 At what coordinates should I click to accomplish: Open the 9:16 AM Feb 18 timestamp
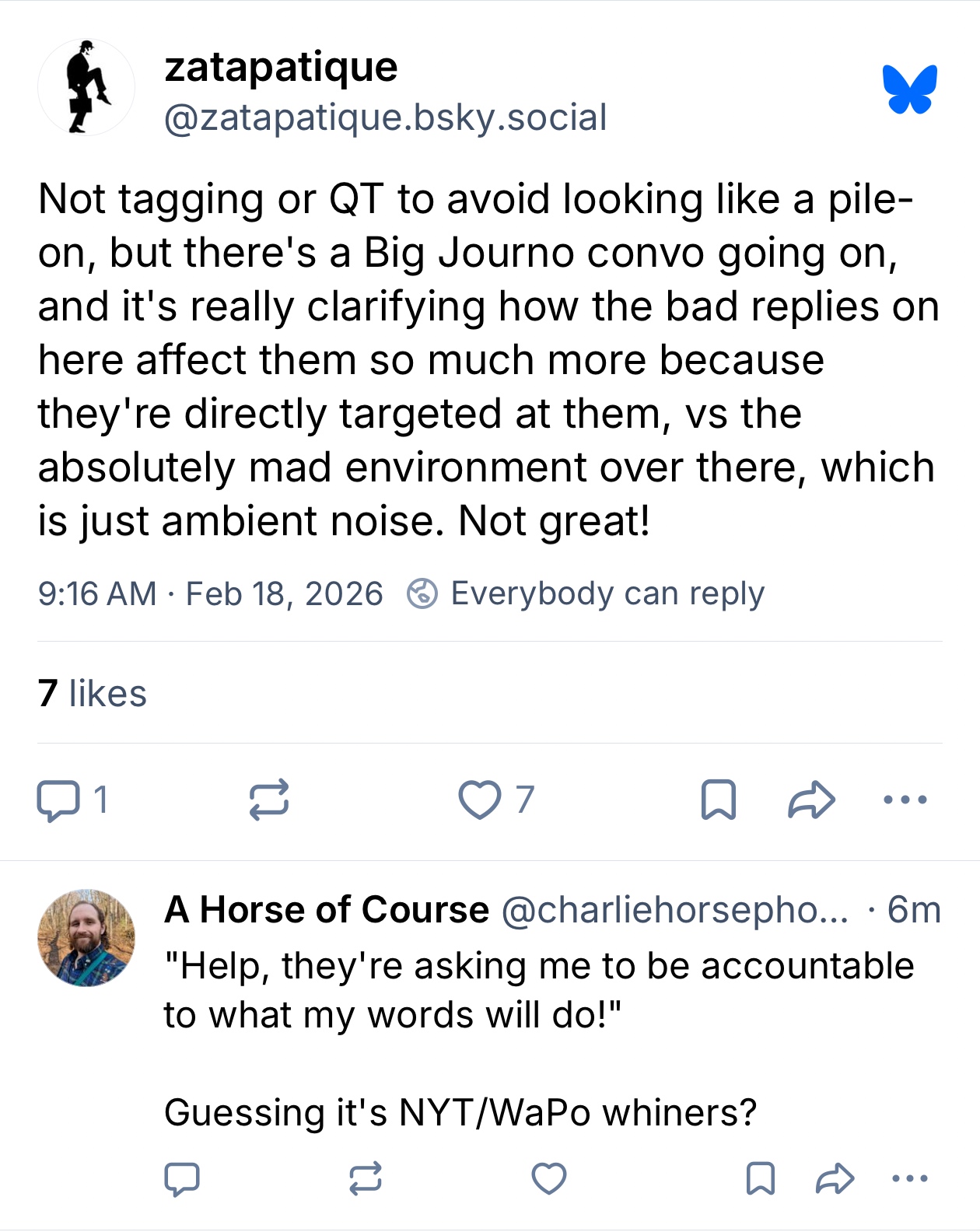(210, 594)
